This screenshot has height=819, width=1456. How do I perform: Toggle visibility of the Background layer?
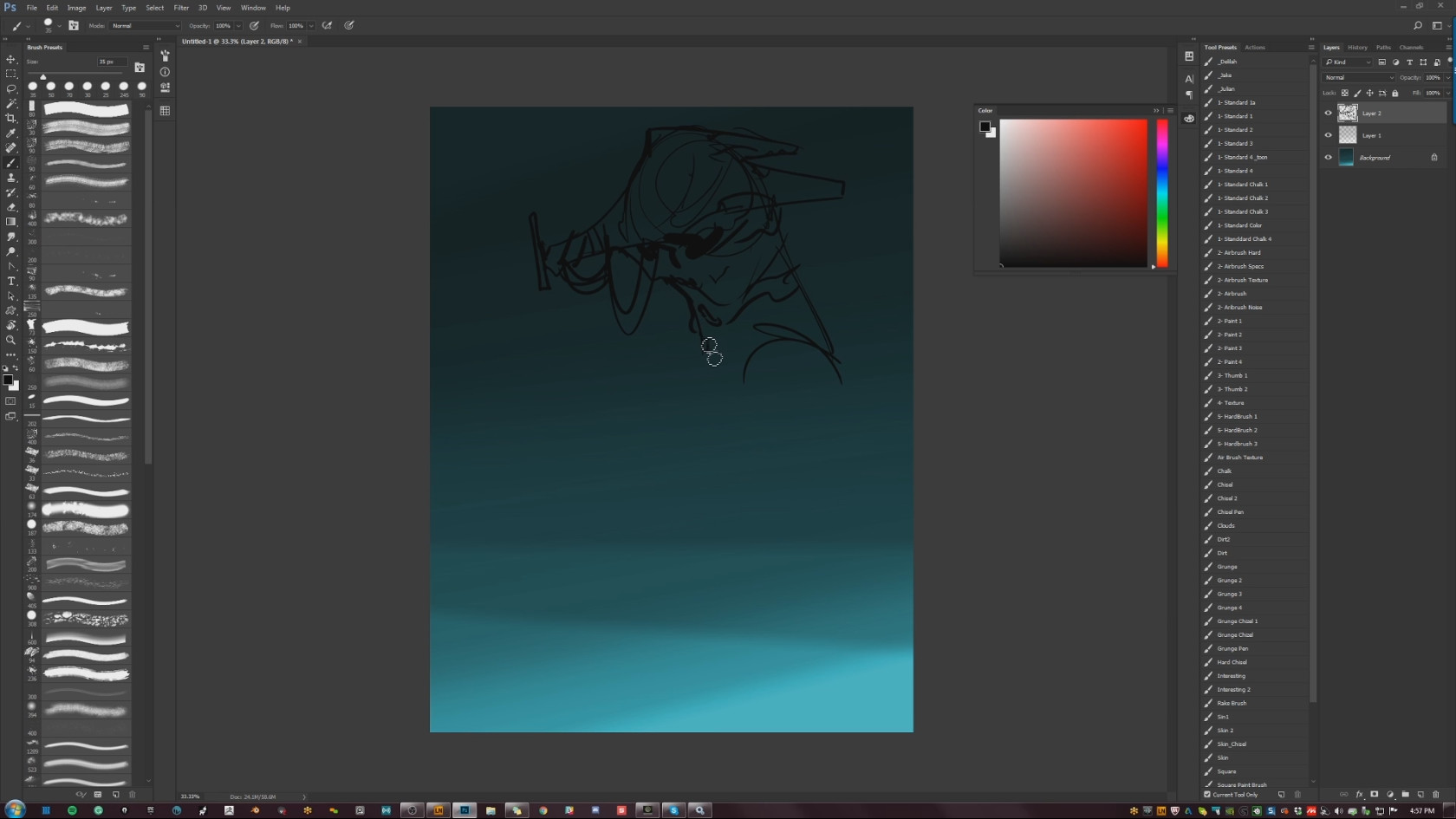click(1328, 158)
